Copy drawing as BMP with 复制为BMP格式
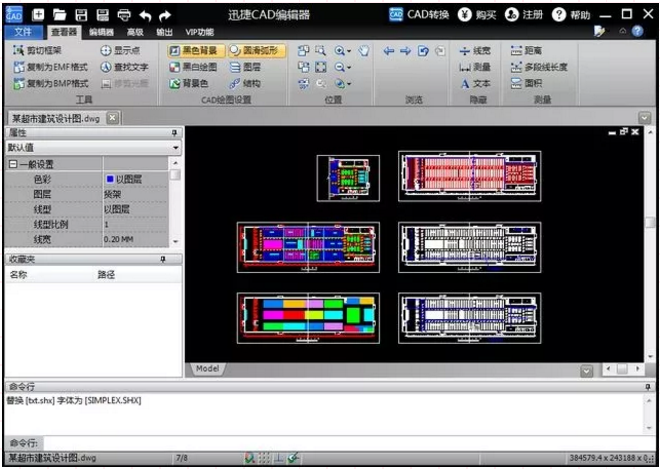Image resolution: width=660 pixels, height=469 pixels. (51, 83)
